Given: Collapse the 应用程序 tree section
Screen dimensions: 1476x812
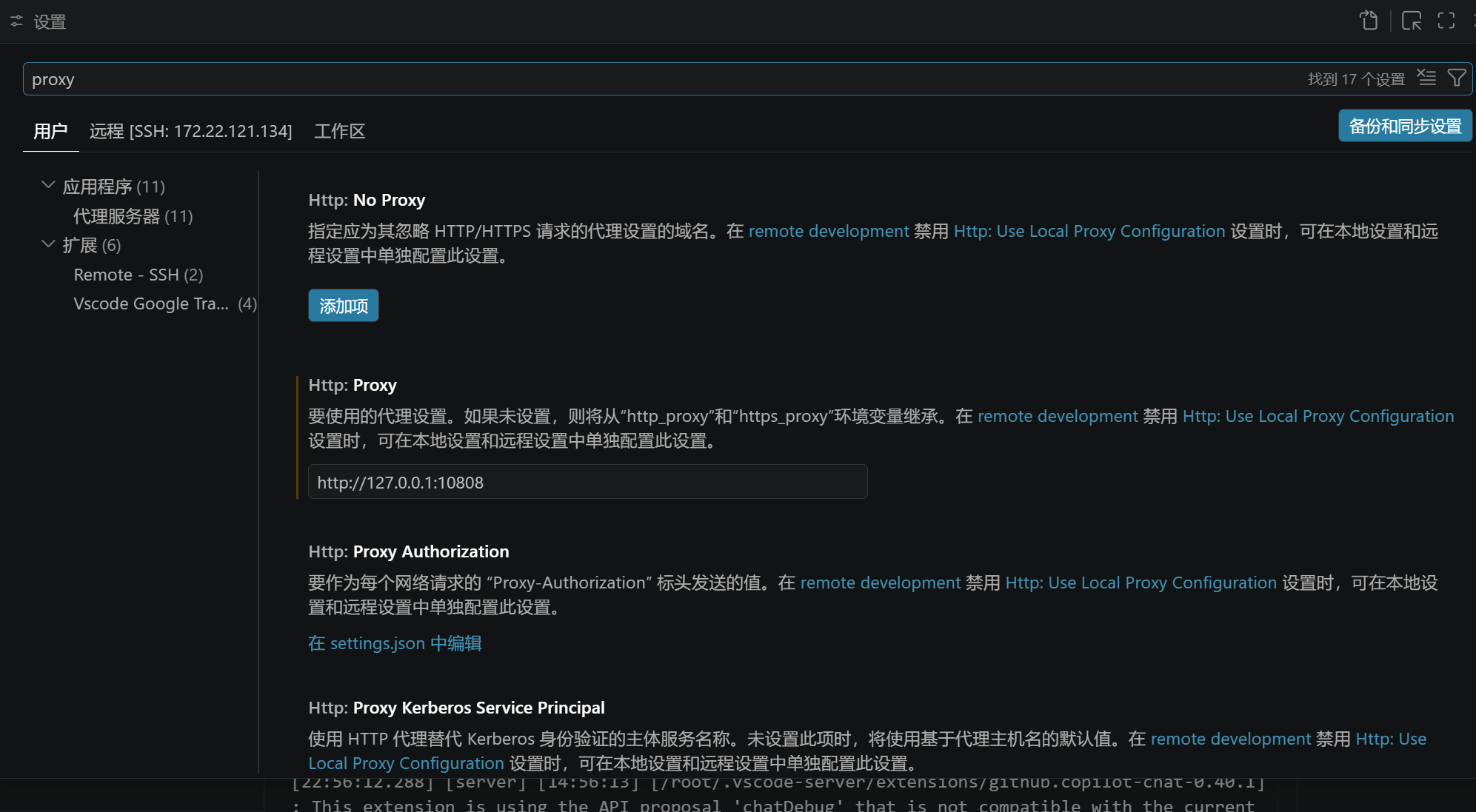Looking at the screenshot, I should [48, 185].
